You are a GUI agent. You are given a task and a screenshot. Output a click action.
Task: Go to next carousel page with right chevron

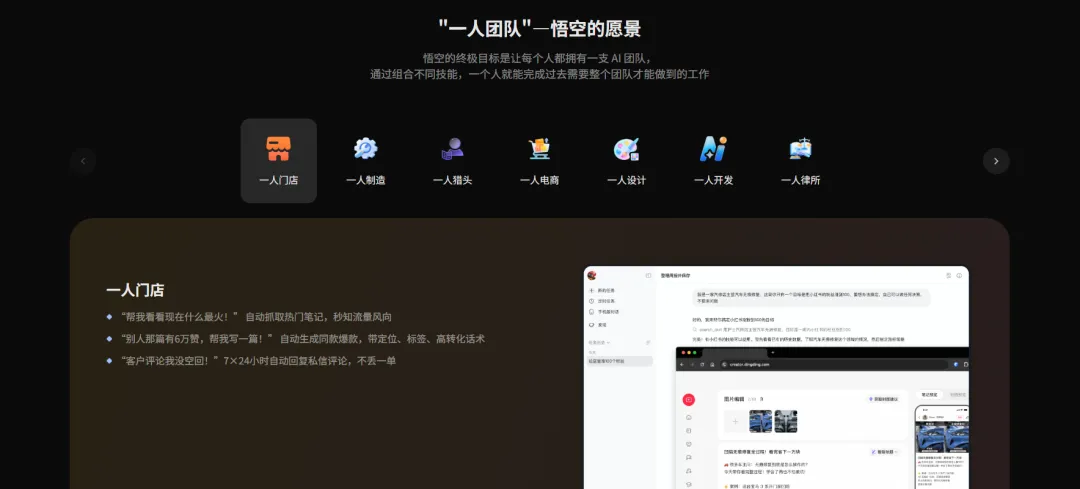pyautogui.click(x=996, y=161)
